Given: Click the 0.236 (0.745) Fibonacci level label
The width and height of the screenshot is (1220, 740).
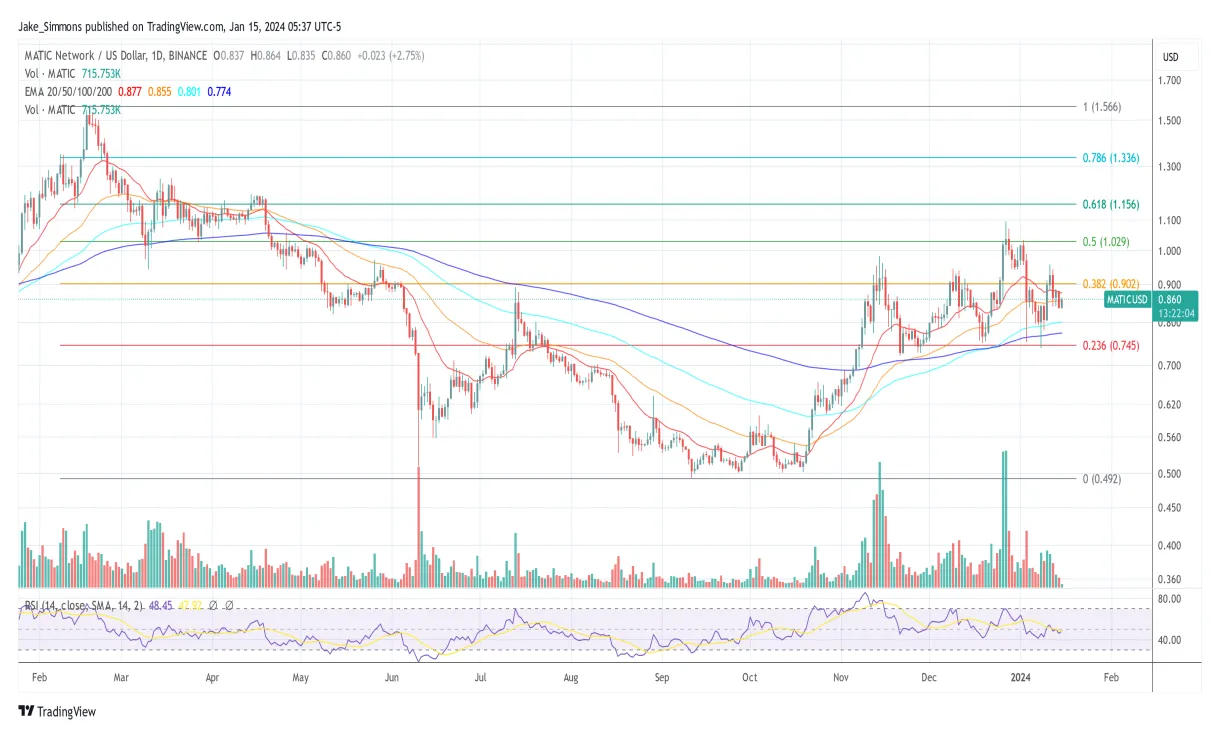Looking at the screenshot, I should (x=1109, y=346).
